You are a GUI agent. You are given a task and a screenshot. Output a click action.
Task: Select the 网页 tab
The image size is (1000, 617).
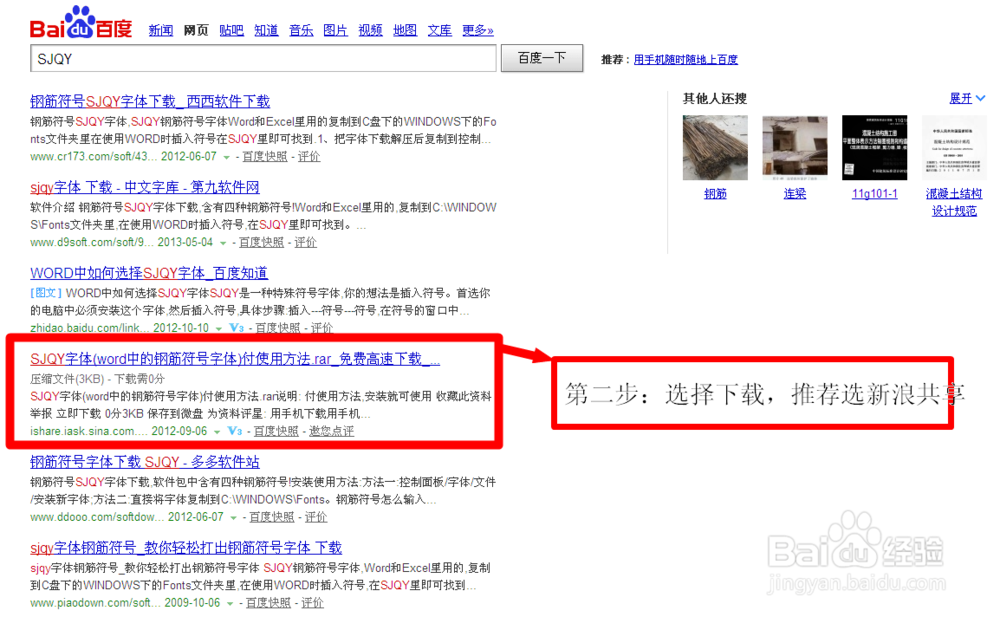[x=196, y=30]
